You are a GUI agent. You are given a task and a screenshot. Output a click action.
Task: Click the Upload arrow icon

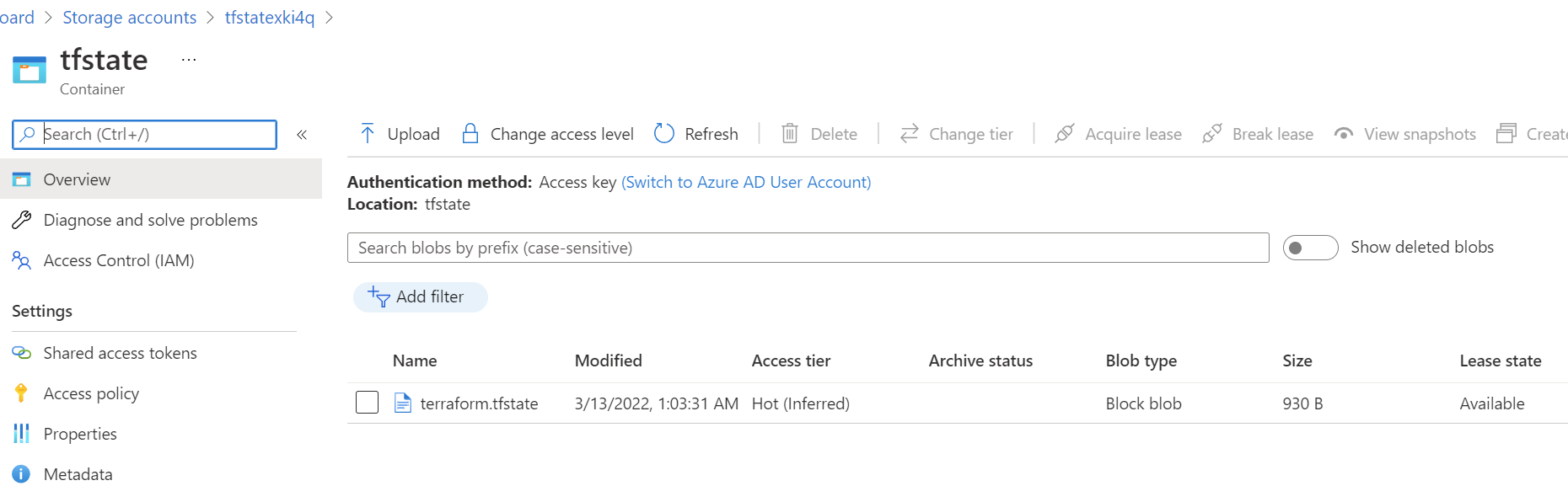click(x=368, y=133)
